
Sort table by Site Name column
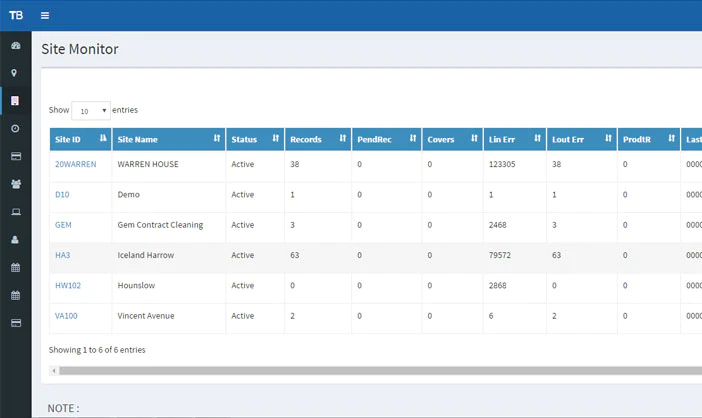[169, 139]
